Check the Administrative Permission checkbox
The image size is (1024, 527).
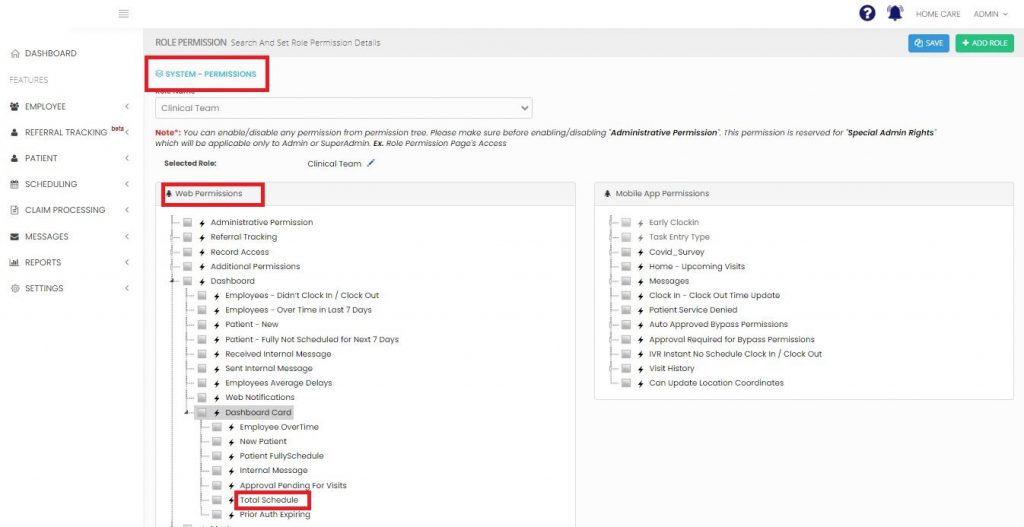tap(188, 223)
